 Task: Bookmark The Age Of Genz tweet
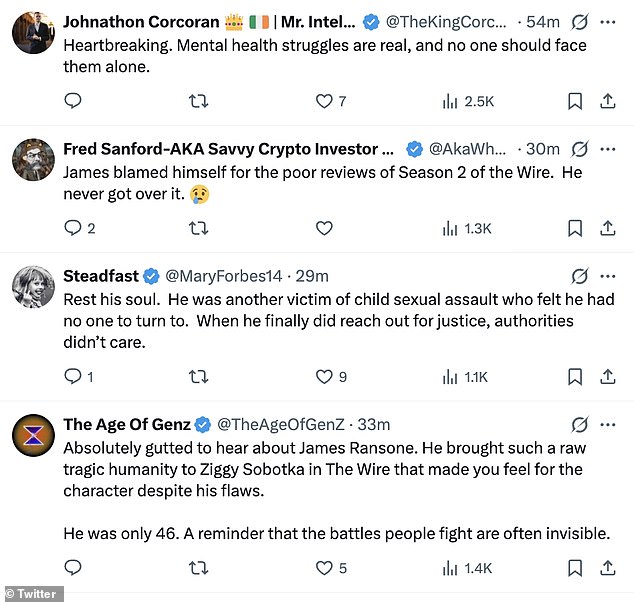click(575, 568)
